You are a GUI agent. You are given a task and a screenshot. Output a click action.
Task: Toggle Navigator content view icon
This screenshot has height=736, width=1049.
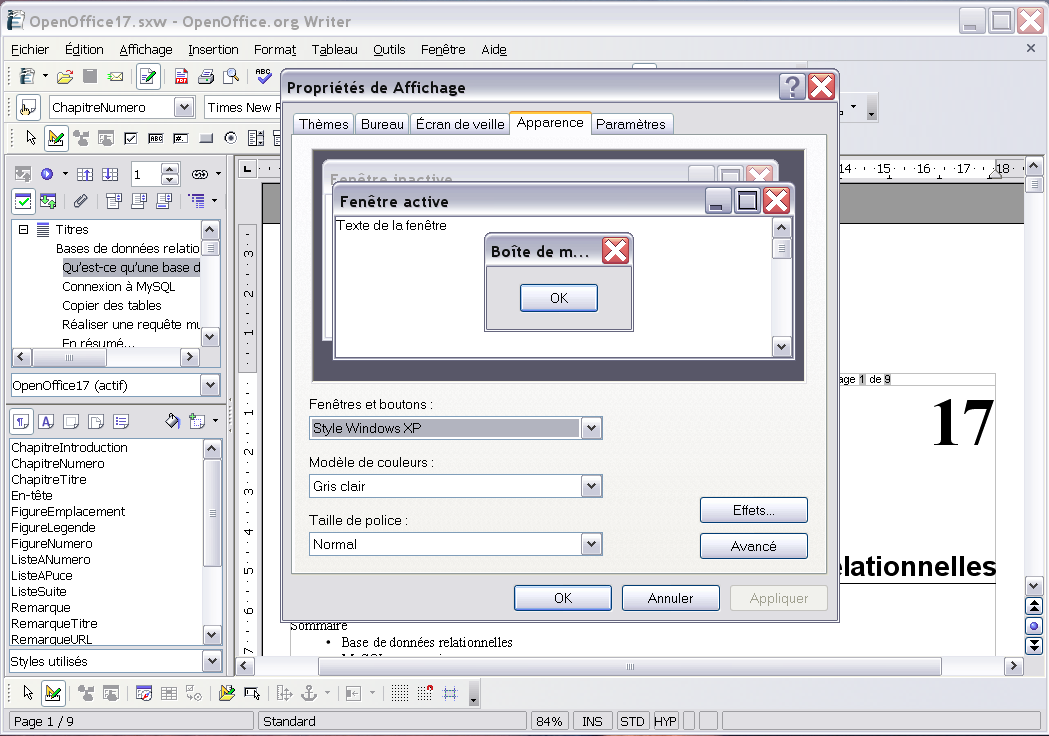click(x=47, y=200)
